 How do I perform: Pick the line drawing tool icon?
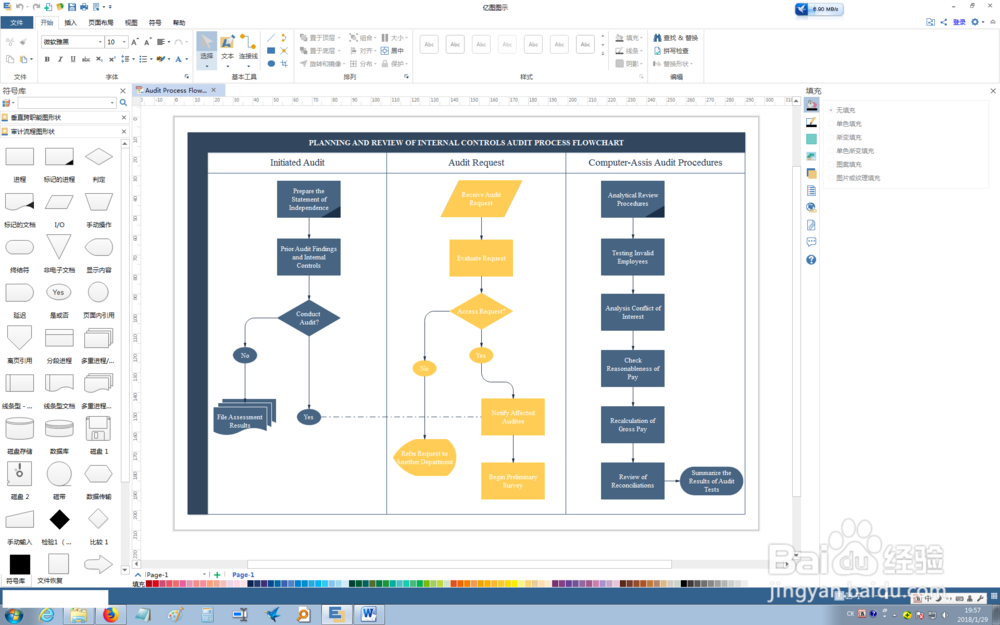[x=271, y=38]
